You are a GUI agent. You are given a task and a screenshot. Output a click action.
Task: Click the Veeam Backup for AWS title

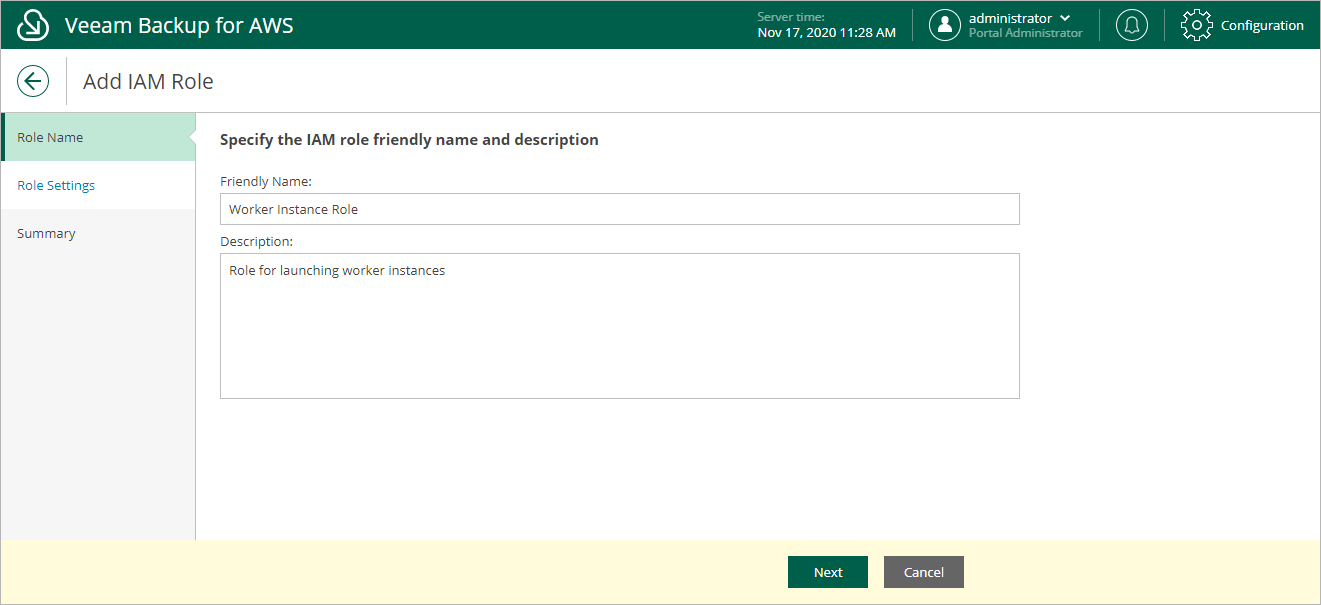[179, 25]
